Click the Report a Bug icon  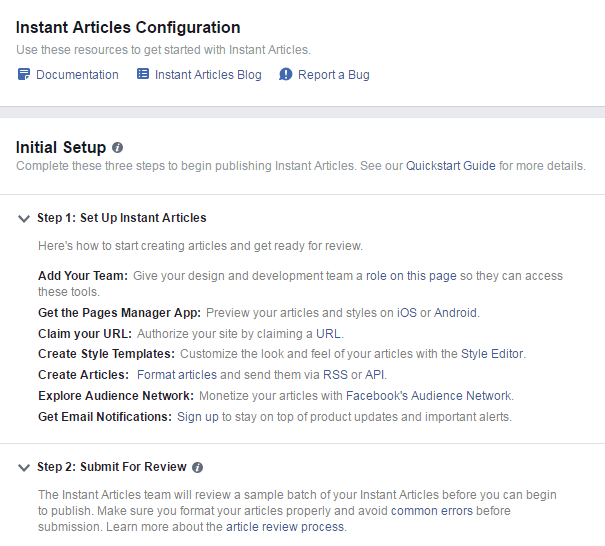tap(286, 75)
